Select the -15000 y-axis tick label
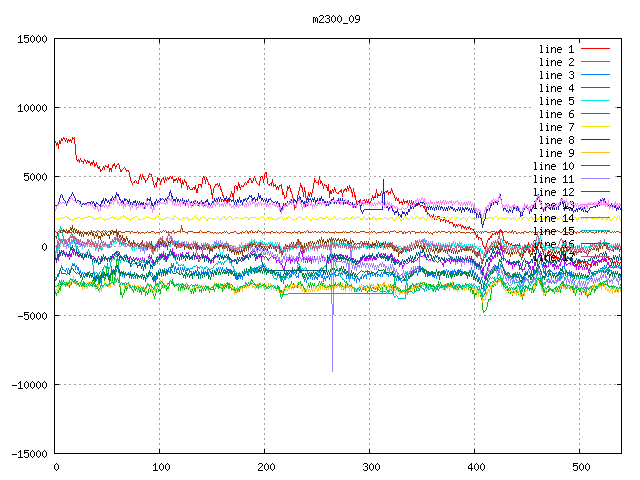 [x=29, y=454]
